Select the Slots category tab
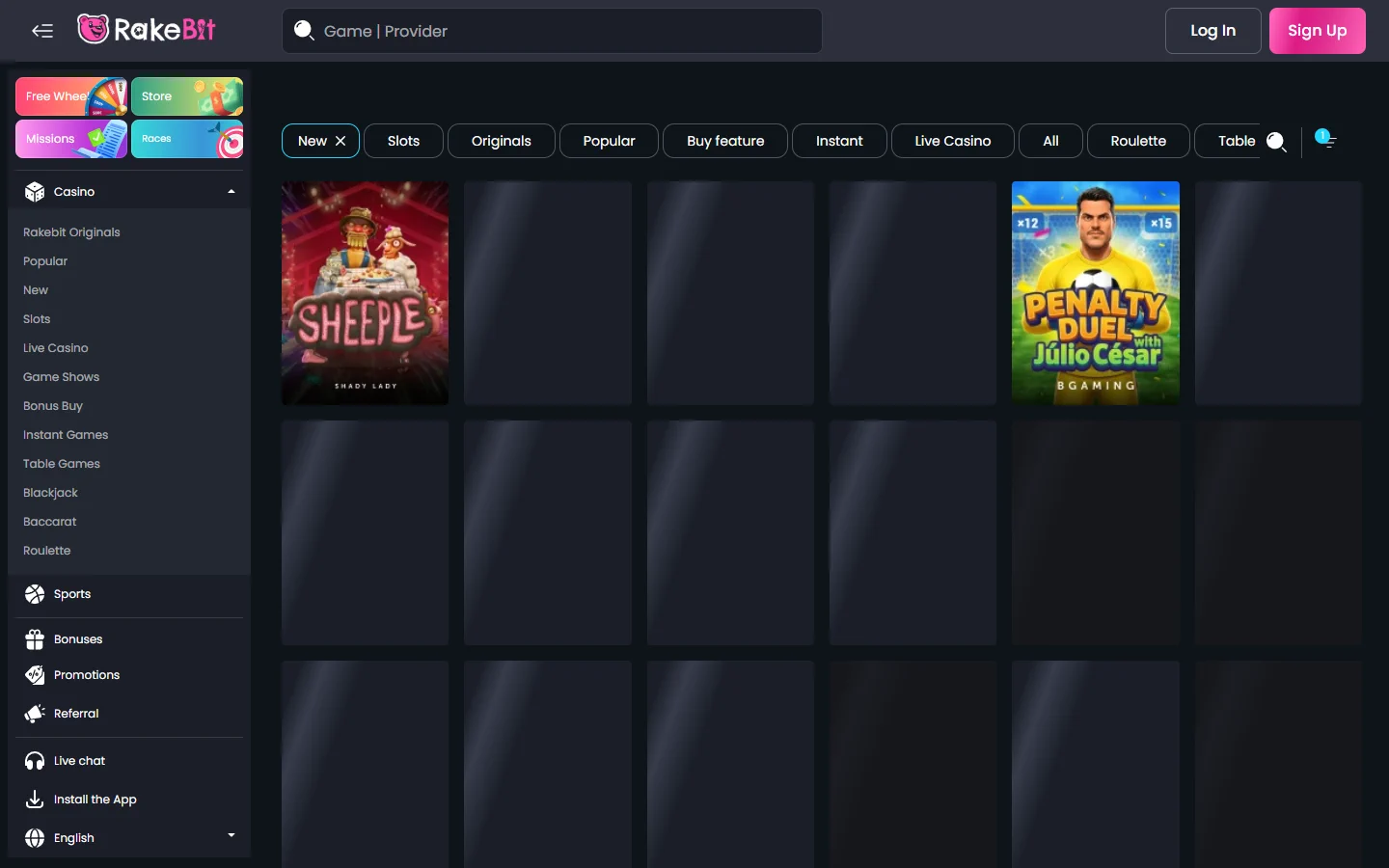This screenshot has height=868, width=1389. pos(403,141)
